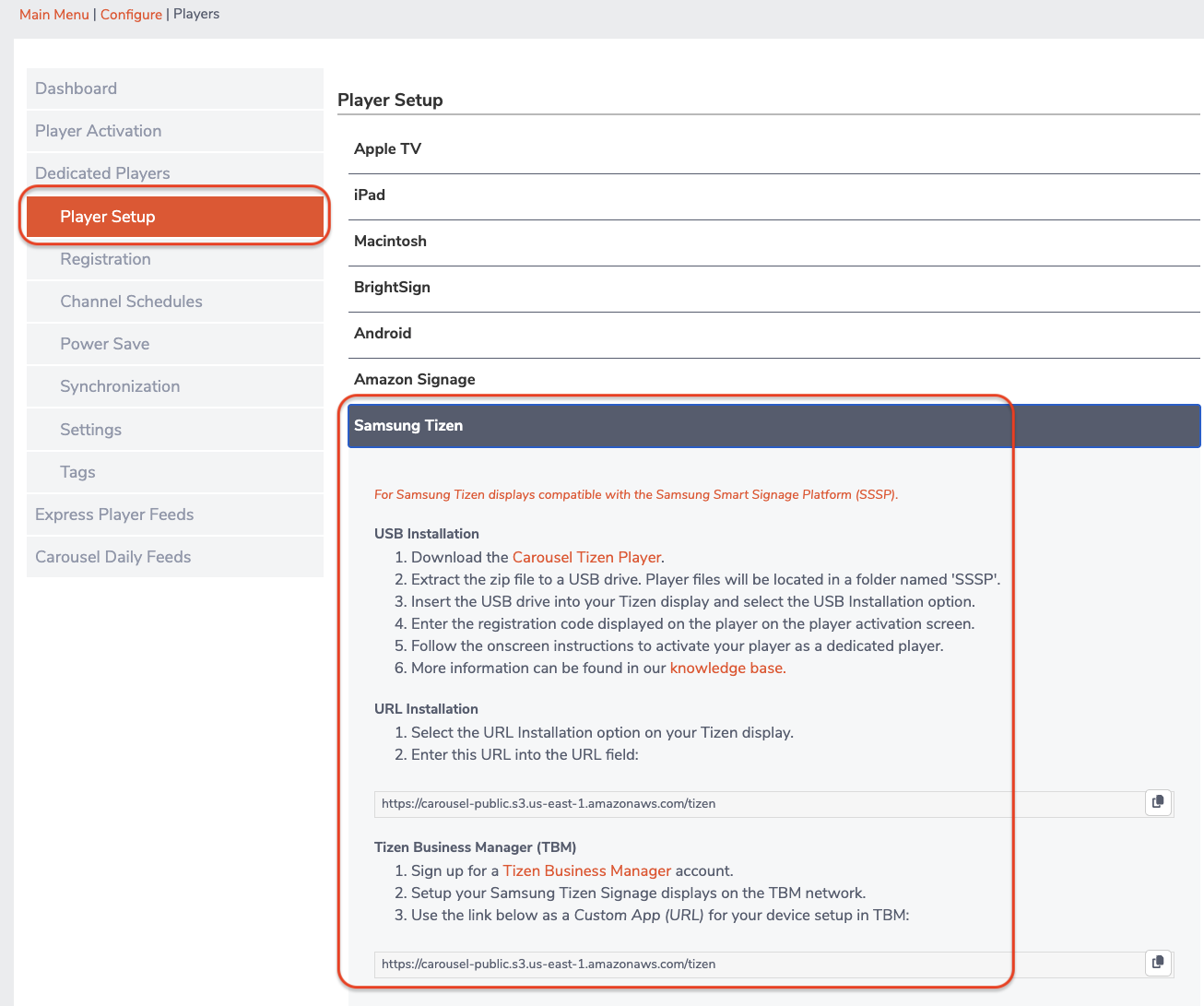Viewport: 1204px width, 1006px height.
Task: Click the 'USB Installation' heading text
Action: click(427, 533)
